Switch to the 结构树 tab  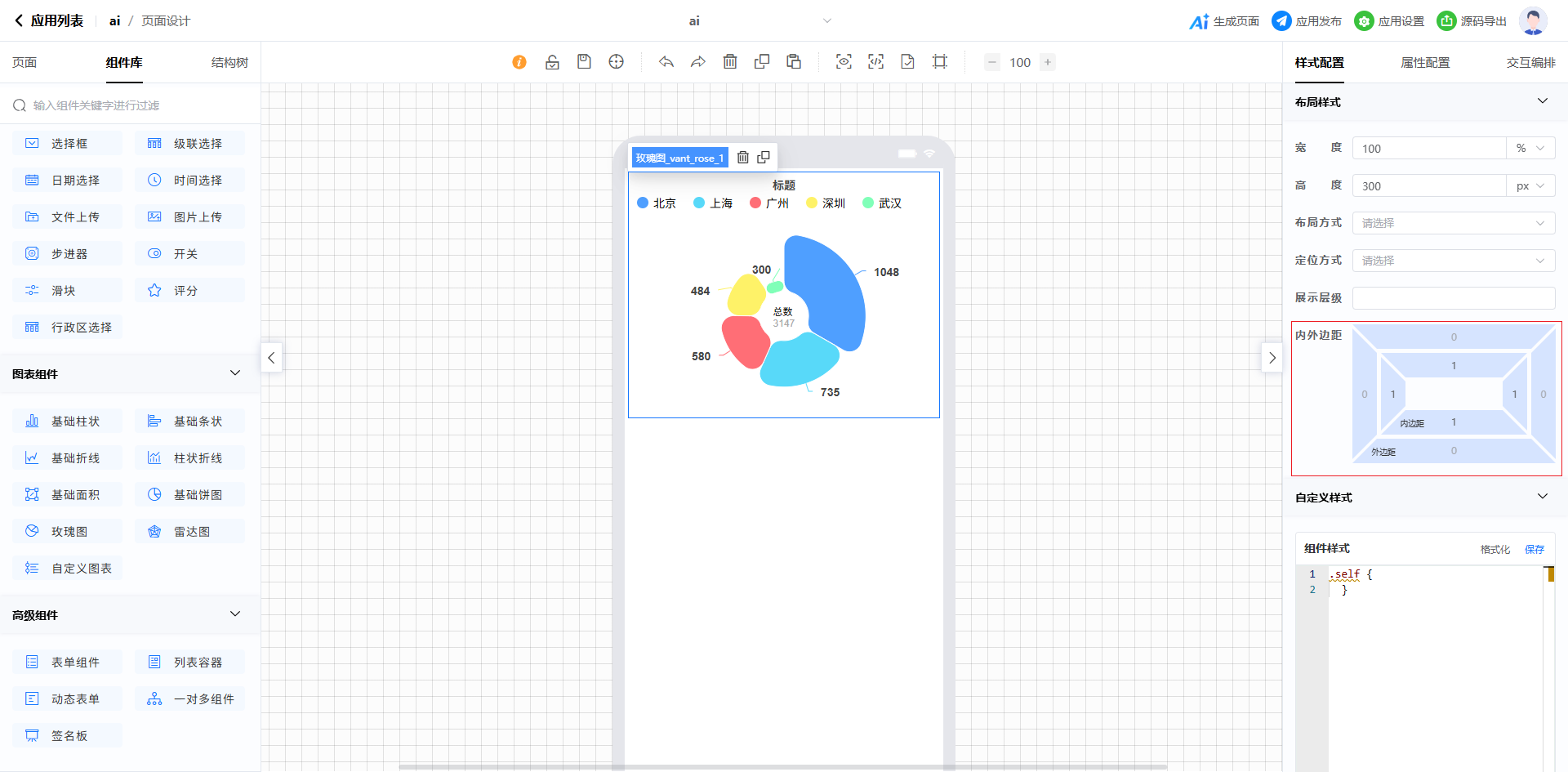click(x=229, y=63)
